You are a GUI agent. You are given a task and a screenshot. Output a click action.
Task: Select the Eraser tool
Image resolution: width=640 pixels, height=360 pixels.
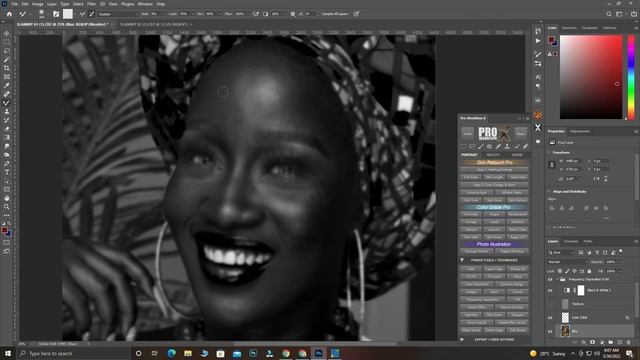pyautogui.click(x=7, y=129)
